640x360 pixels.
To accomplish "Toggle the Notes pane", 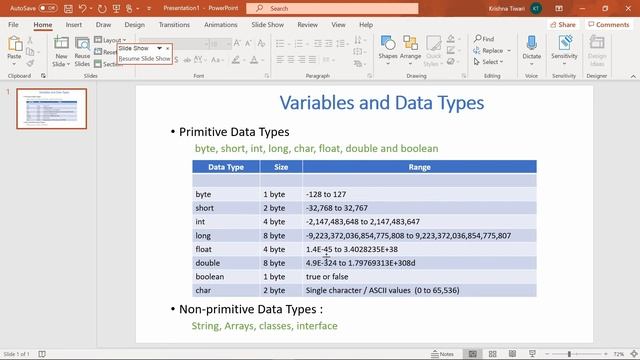I will coord(442,354).
